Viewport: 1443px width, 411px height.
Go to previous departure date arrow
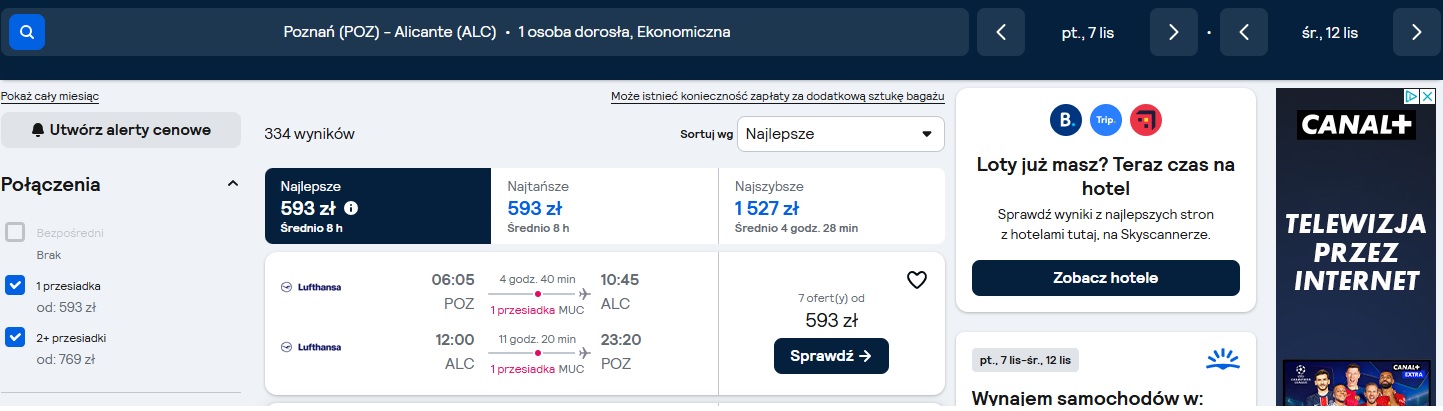click(x=1001, y=32)
